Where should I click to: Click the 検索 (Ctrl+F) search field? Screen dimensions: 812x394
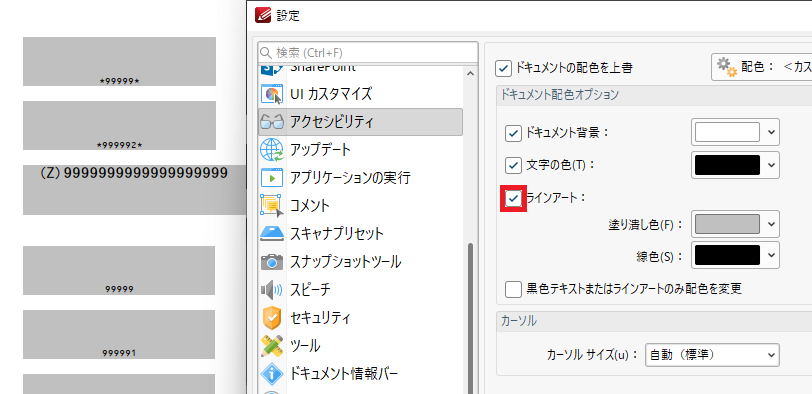(368, 53)
